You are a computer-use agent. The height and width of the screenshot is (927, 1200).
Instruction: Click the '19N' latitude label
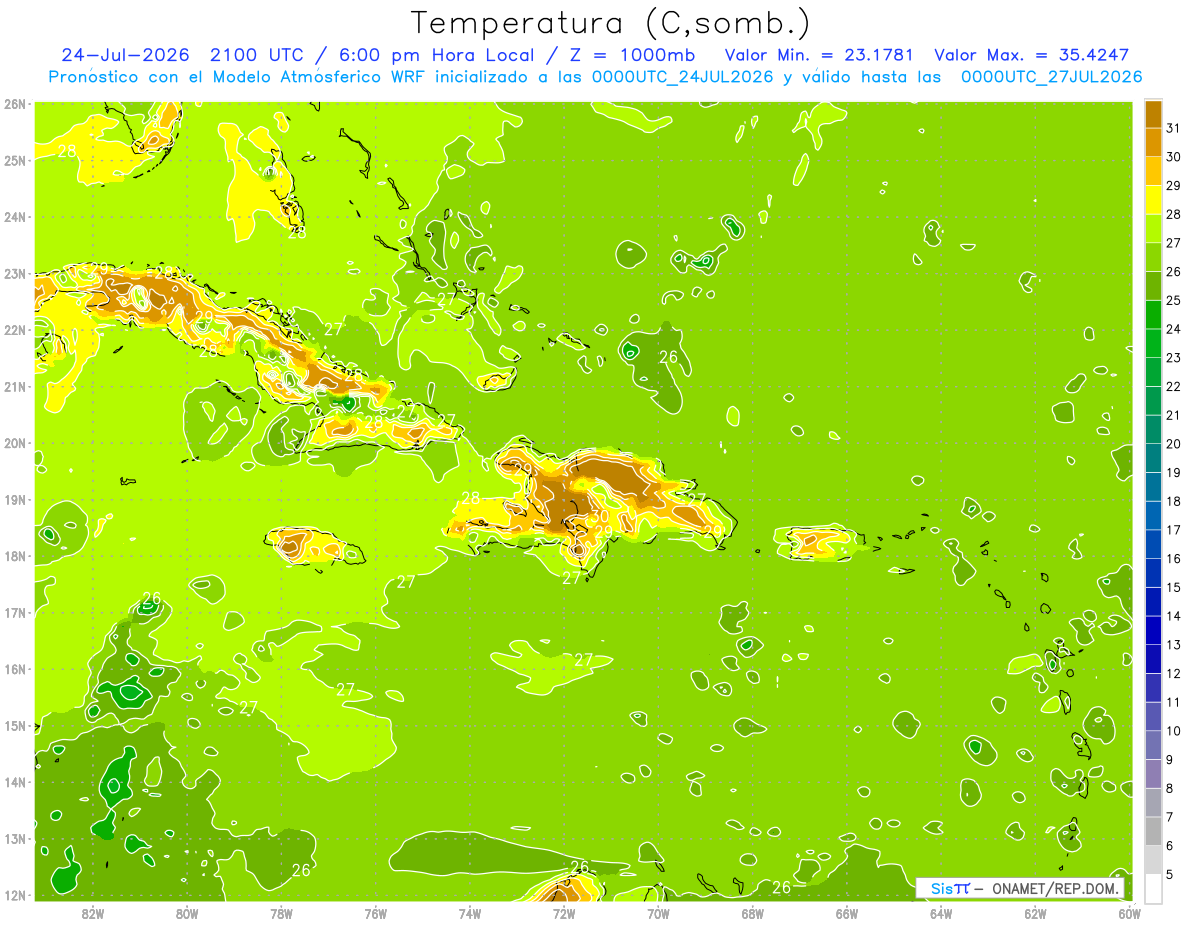[x=14, y=499]
